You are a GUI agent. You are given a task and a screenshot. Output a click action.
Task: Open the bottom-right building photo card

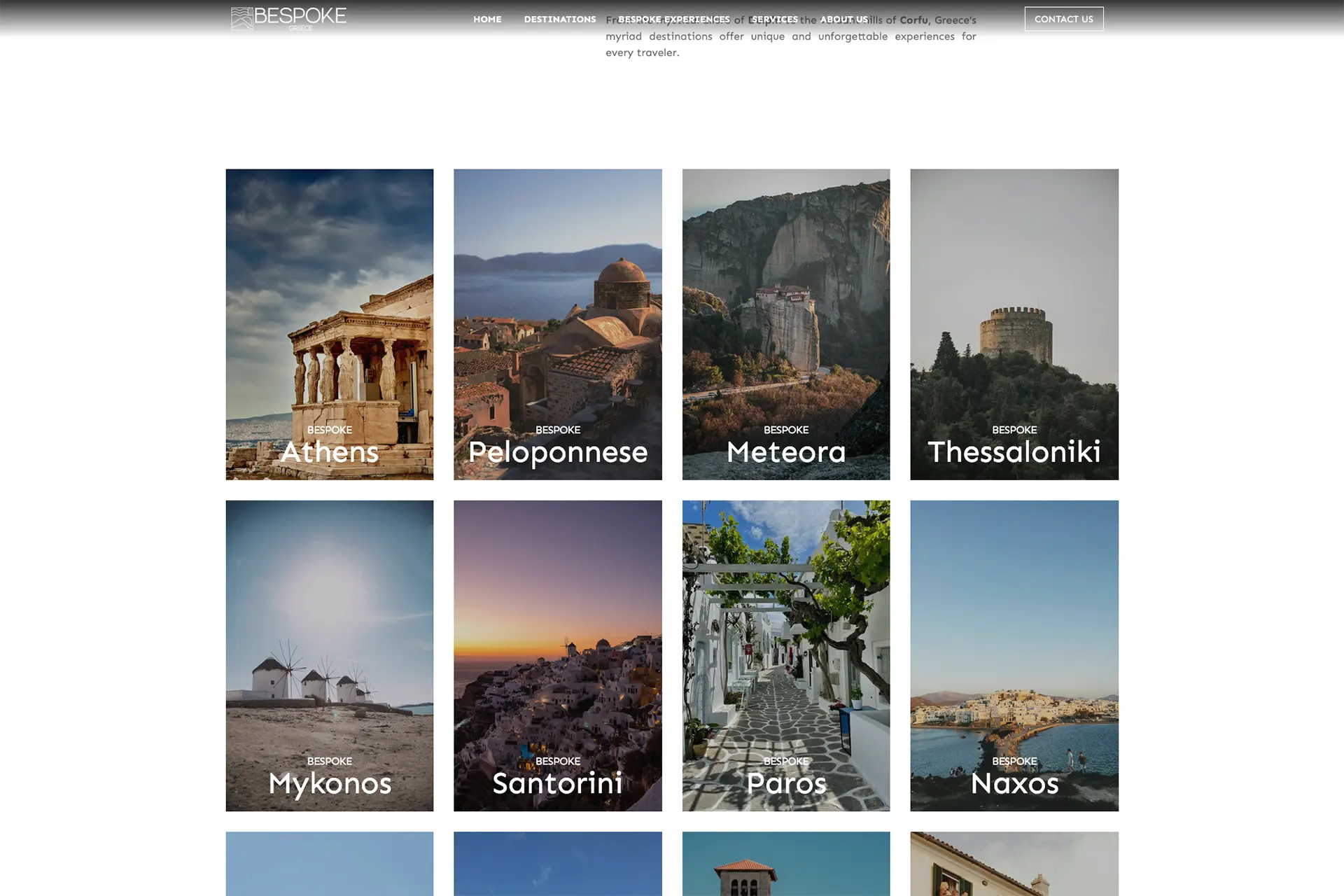(x=1014, y=864)
